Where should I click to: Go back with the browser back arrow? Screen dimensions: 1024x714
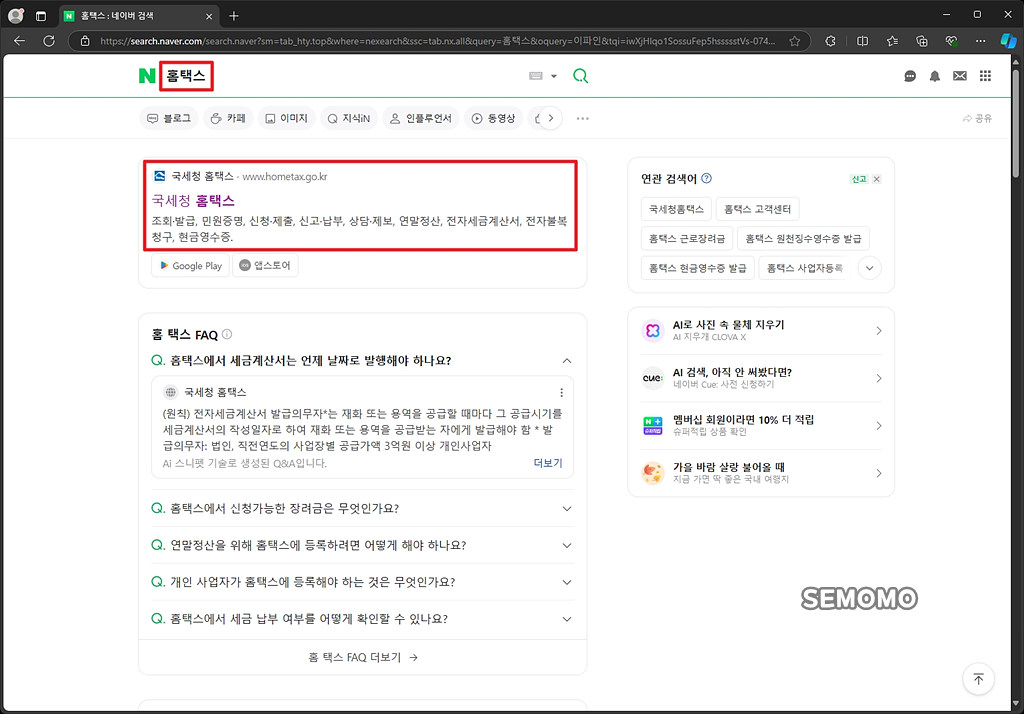(x=20, y=41)
